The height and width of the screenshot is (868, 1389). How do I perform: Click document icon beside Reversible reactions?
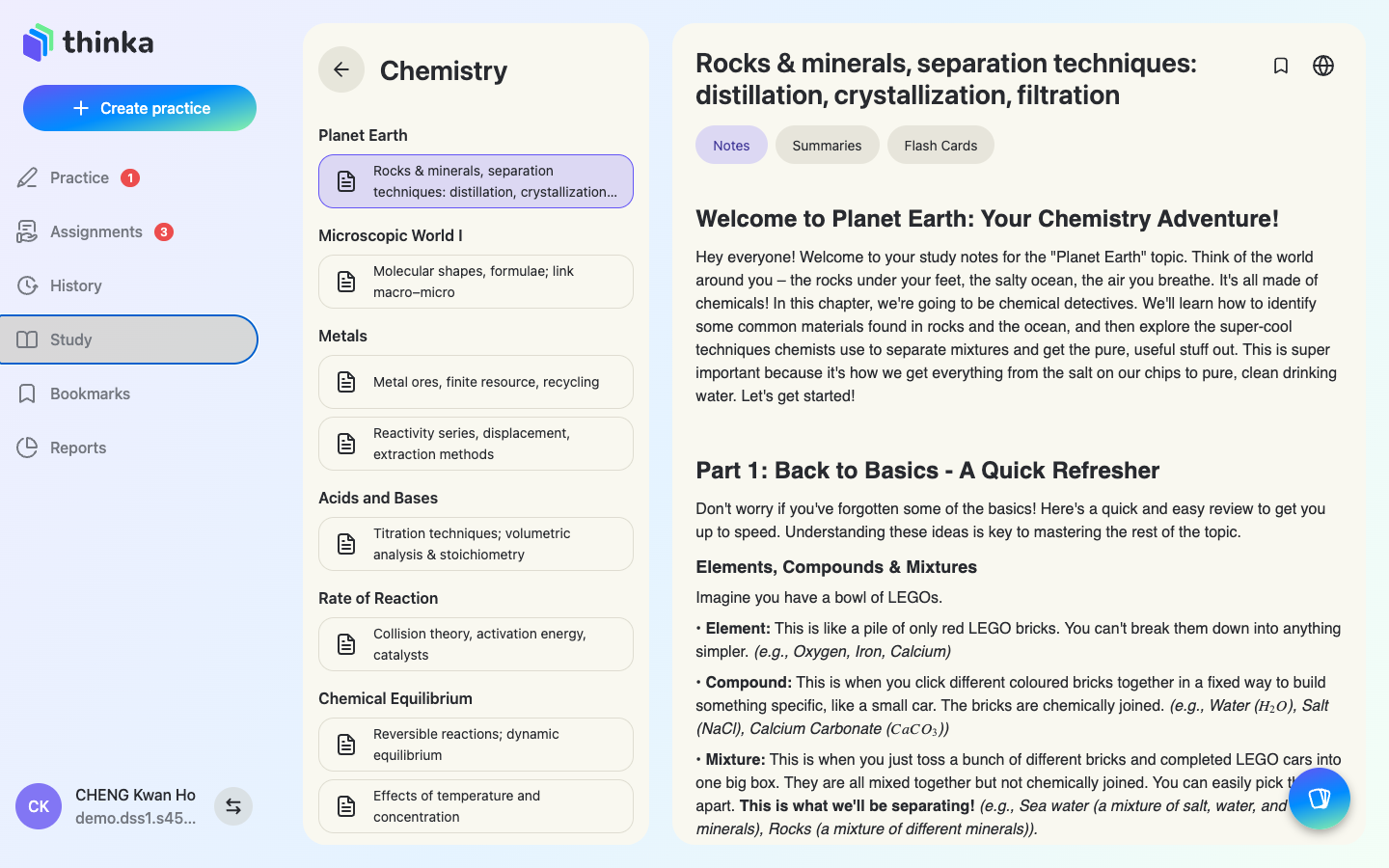(x=346, y=745)
